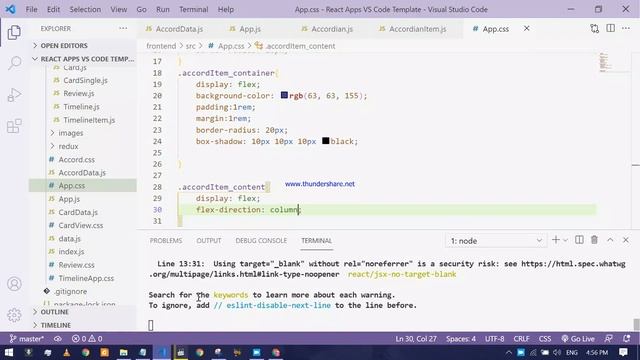The height and width of the screenshot is (360, 640).
Task: Open the Selection menu
Action: click(85, 9)
